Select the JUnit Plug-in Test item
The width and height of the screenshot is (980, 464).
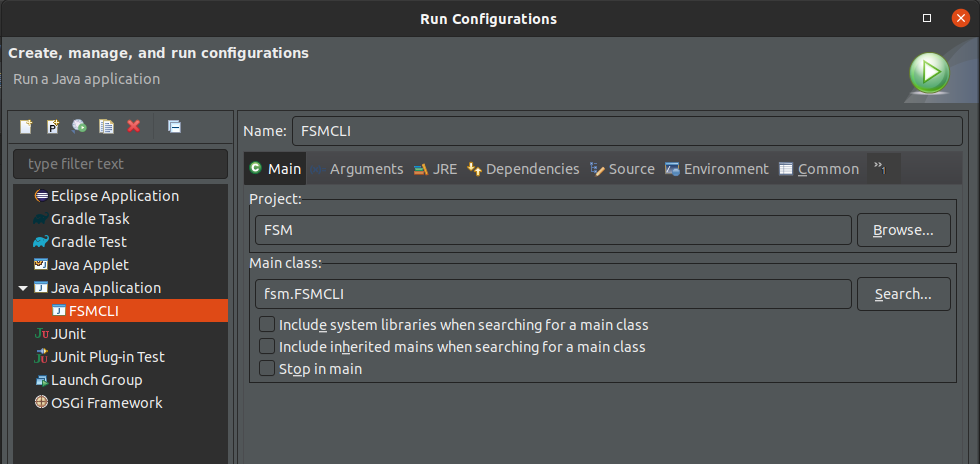tap(107, 357)
